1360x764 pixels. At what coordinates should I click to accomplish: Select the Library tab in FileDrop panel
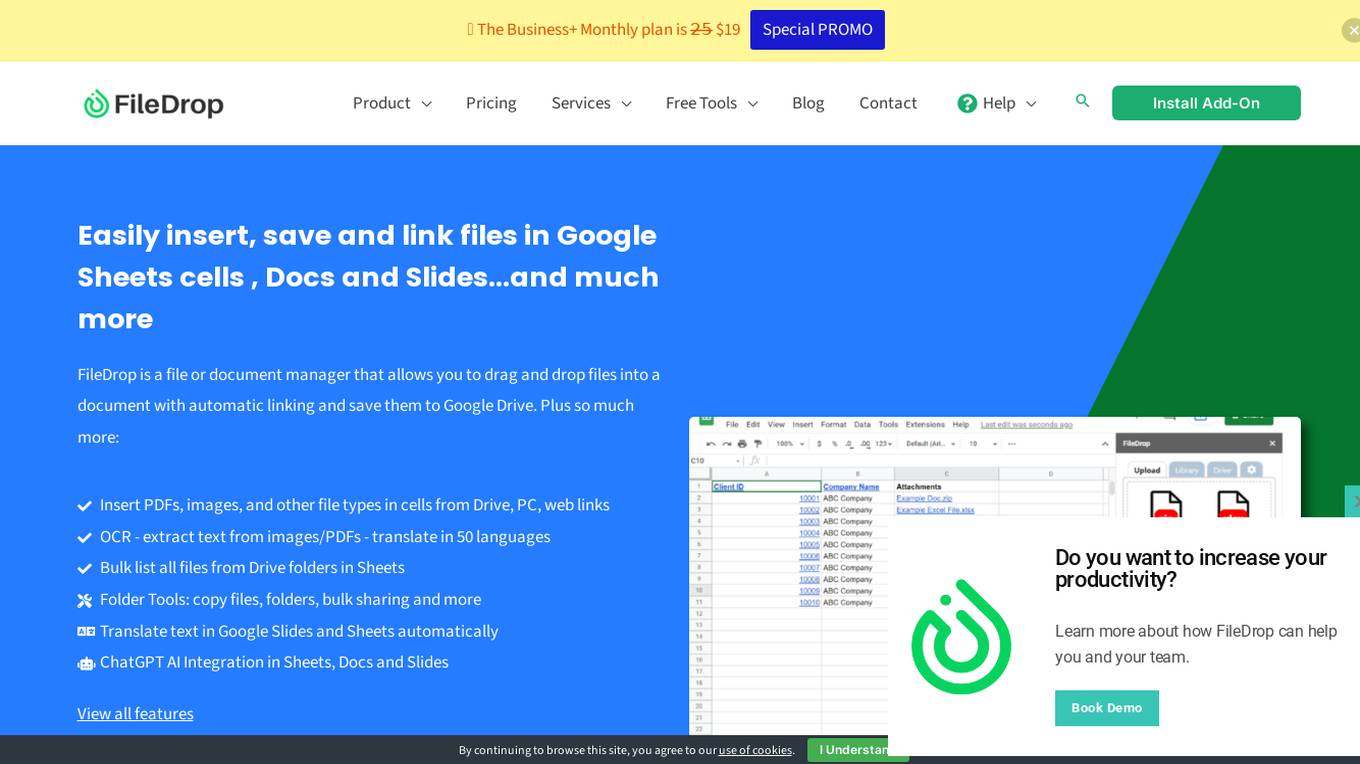1187,470
